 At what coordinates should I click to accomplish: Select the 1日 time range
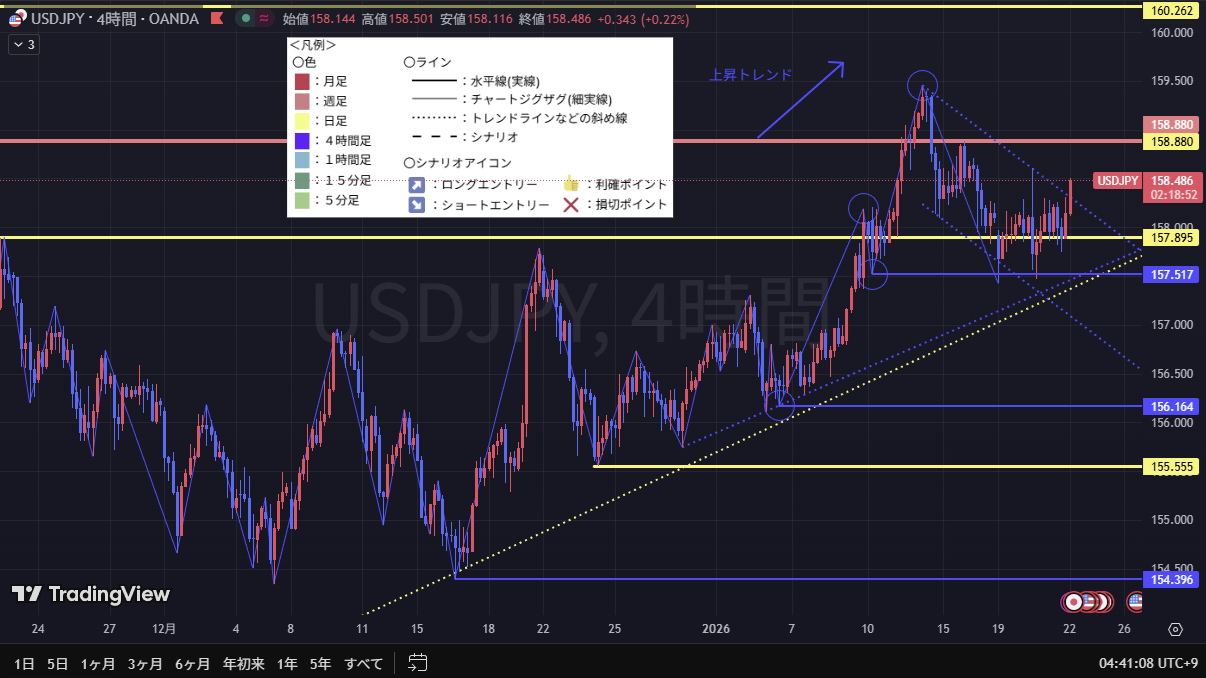click(25, 662)
